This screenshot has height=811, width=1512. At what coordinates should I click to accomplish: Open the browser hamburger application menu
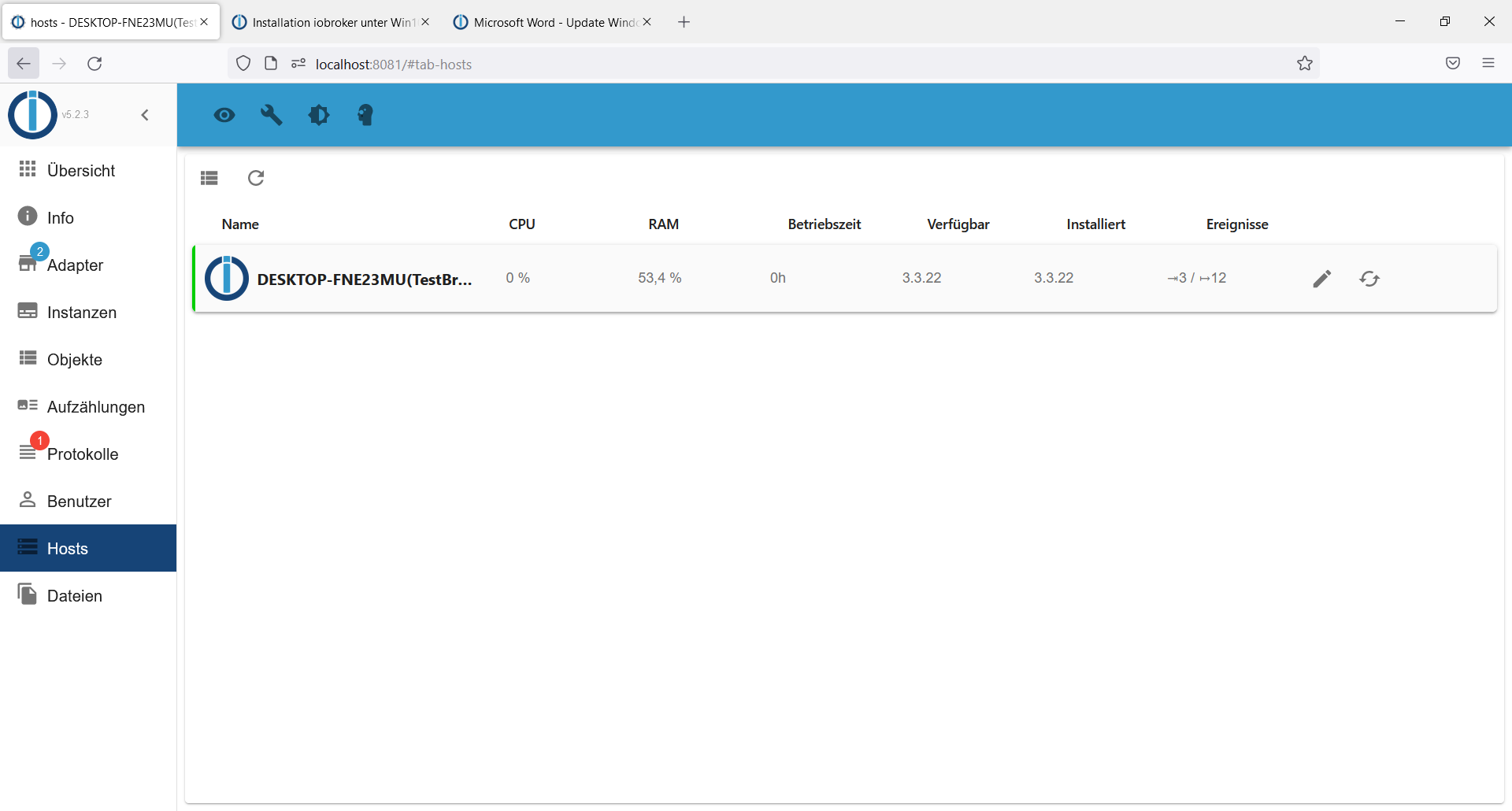coord(1488,64)
